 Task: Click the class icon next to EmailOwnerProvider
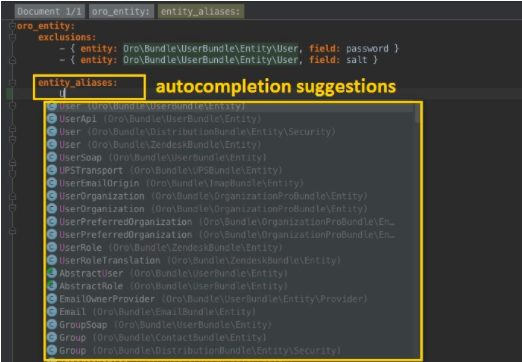tap(52, 299)
